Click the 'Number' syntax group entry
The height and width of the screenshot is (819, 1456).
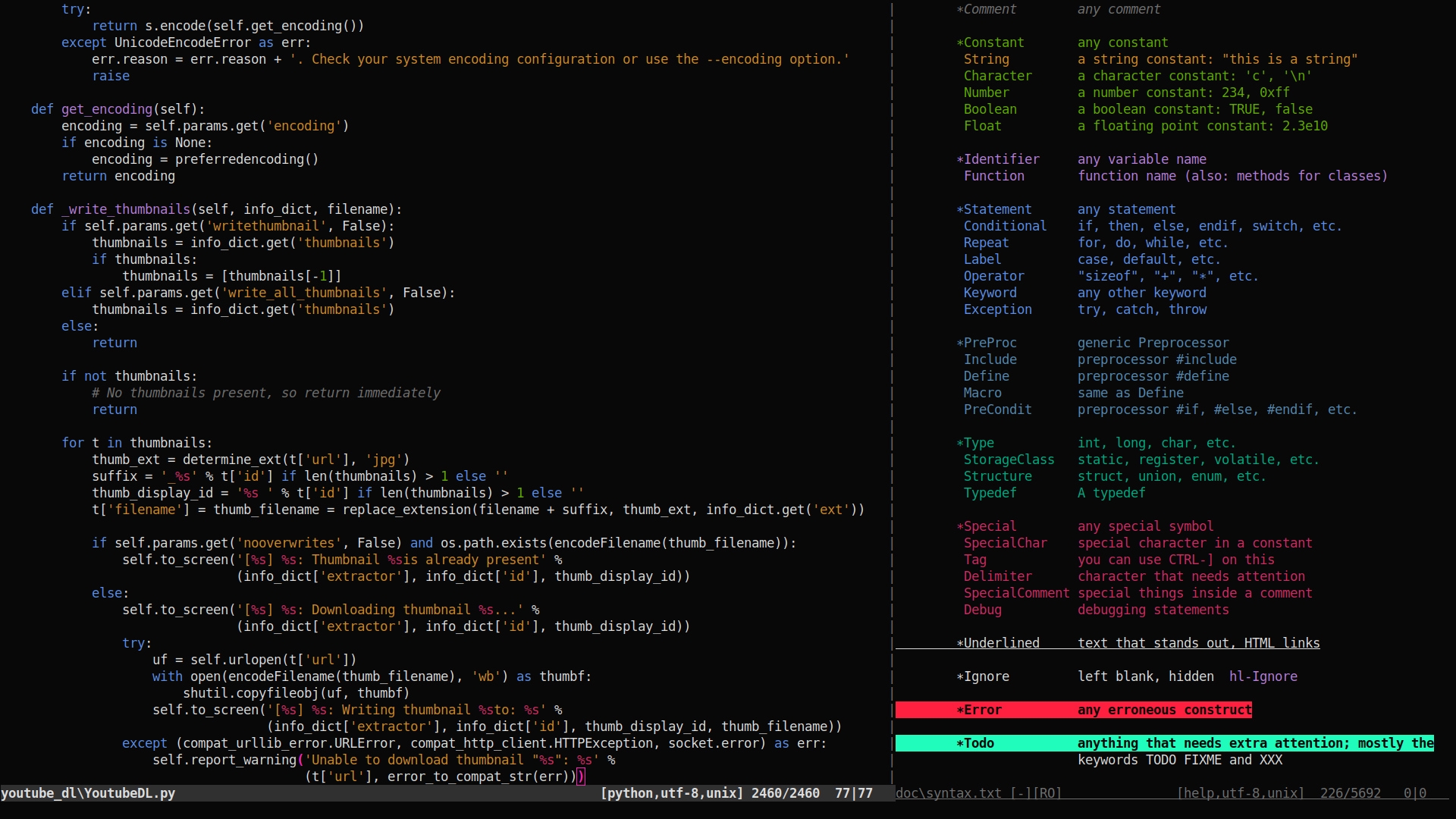(x=986, y=93)
